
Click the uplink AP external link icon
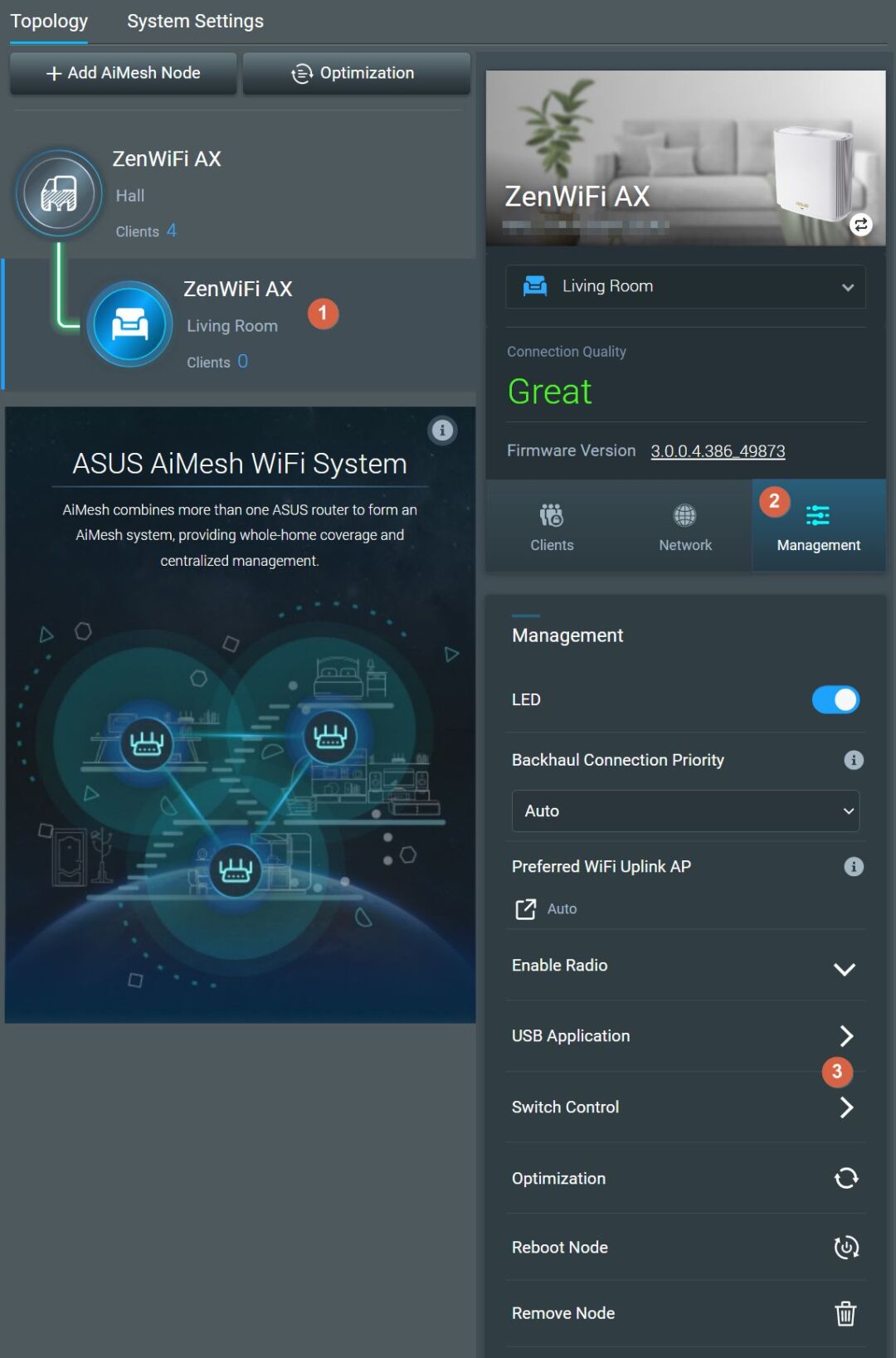click(x=525, y=909)
